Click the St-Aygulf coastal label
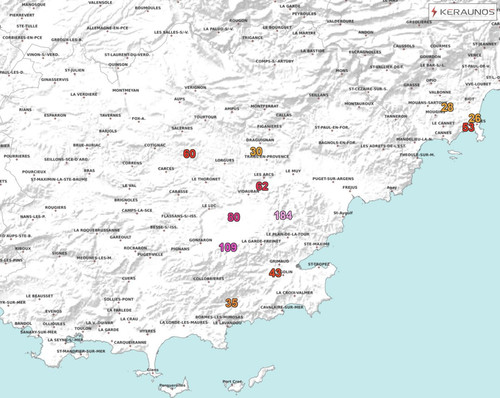 pyautogui.click(x=343, y=213)
